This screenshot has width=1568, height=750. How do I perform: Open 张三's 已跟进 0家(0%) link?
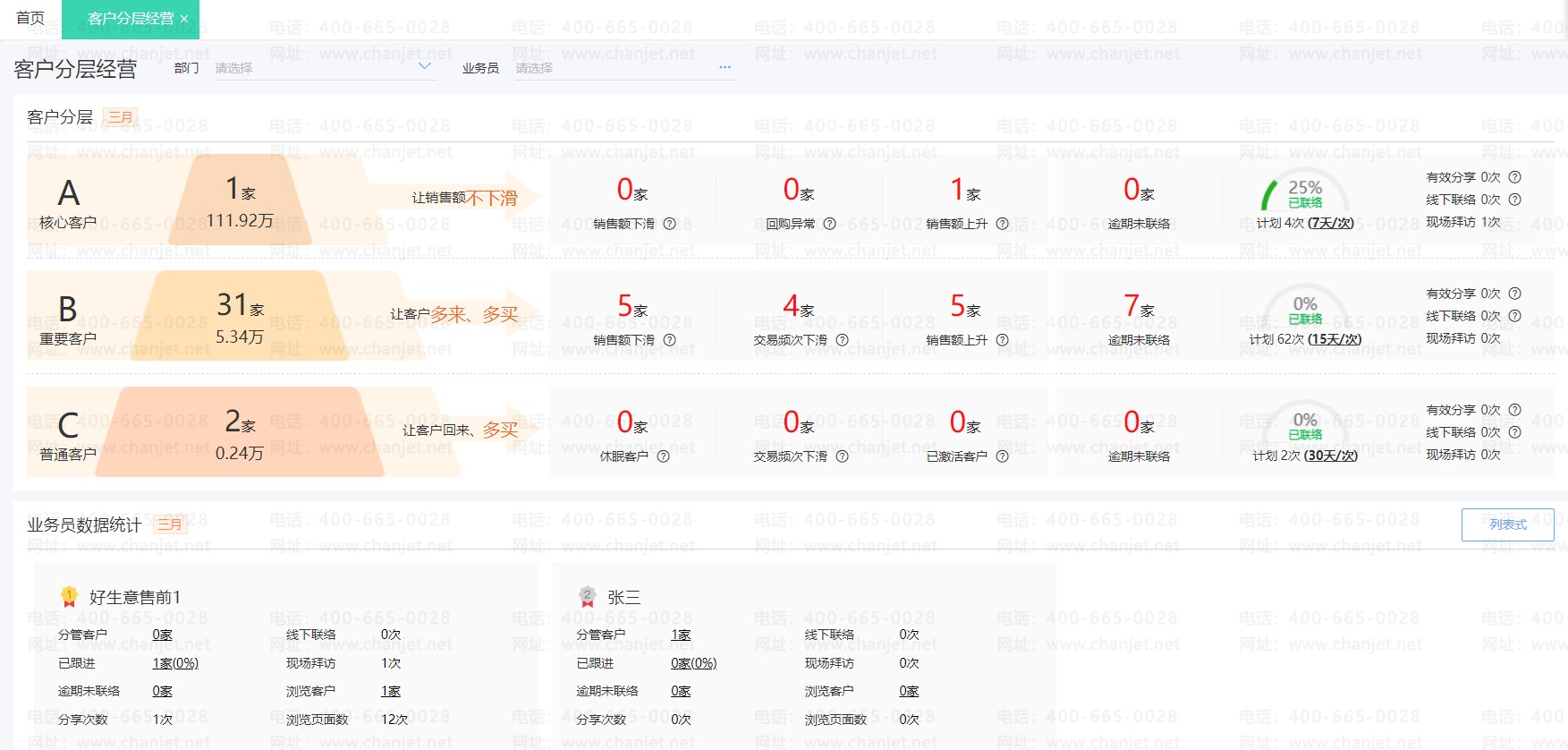coord(694,663)
